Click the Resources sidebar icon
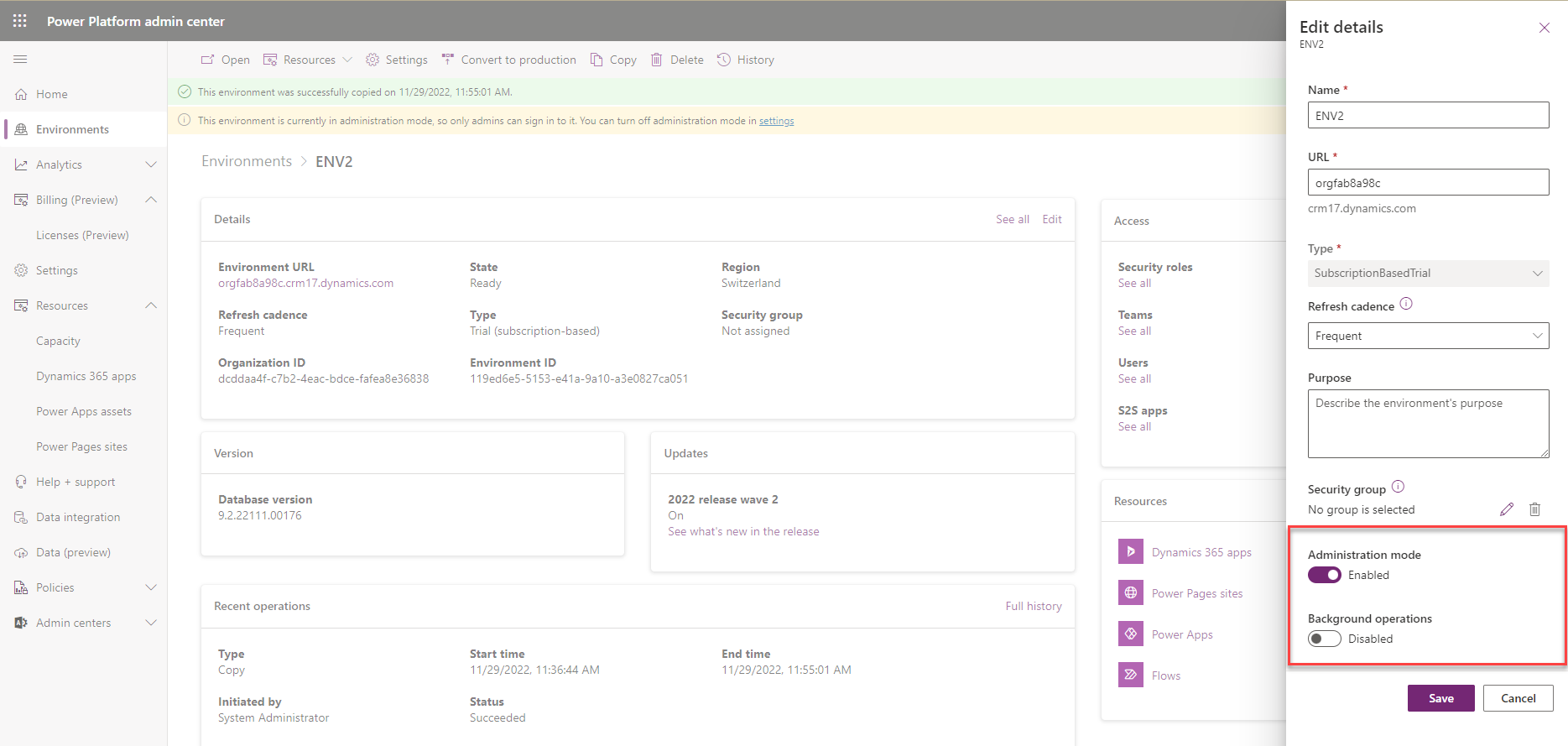 point(21,306)
